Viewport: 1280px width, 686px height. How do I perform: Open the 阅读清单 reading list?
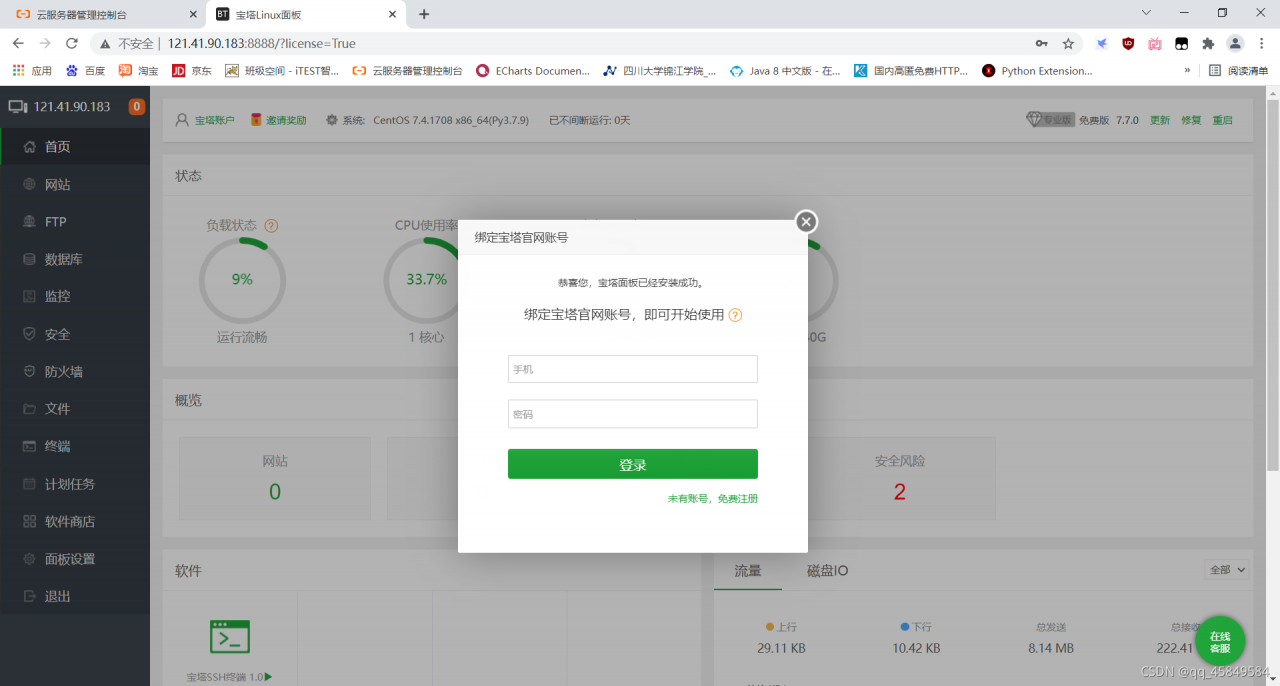coord(1238,71)
